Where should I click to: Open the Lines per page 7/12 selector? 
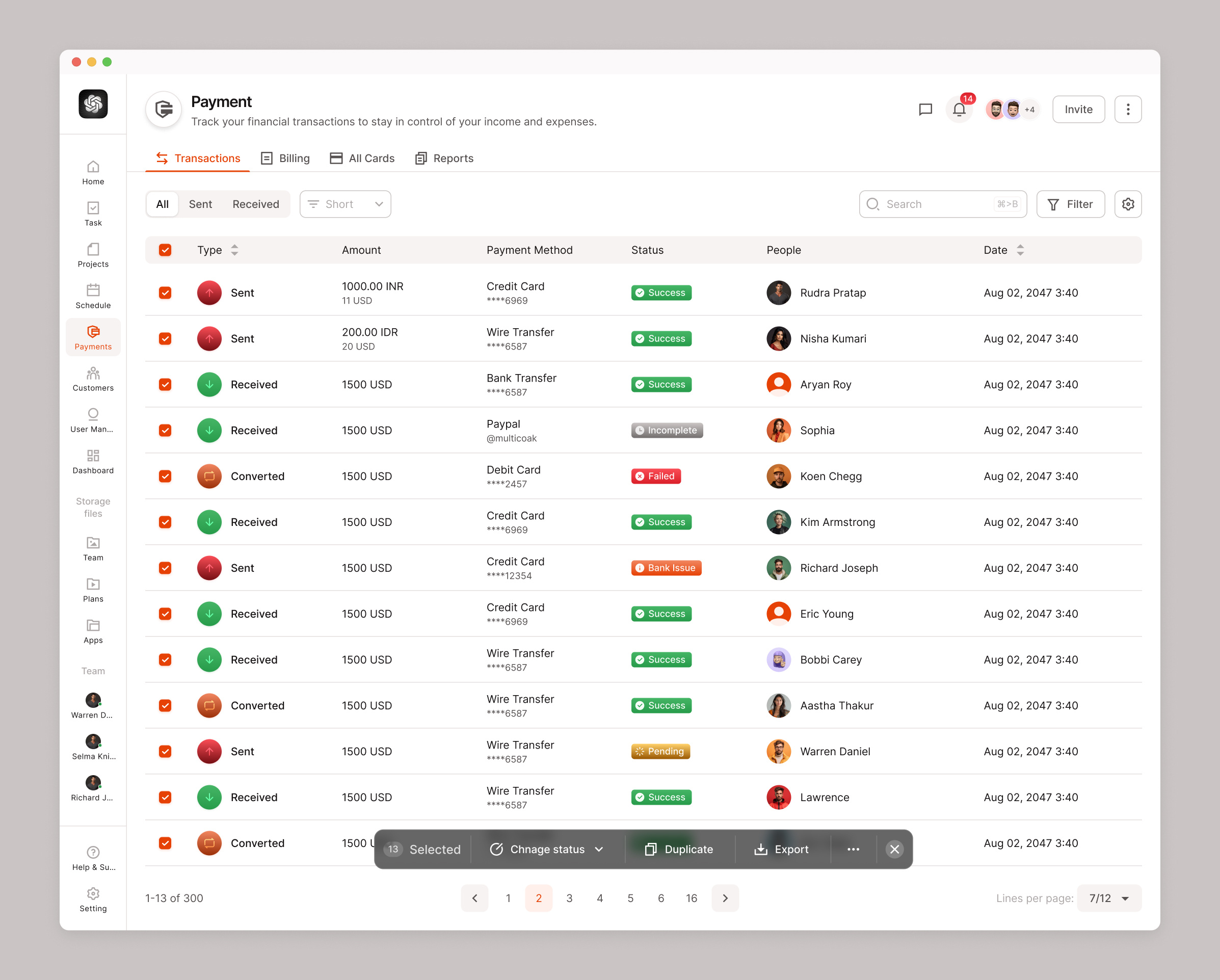click(x=1107, y=898)
